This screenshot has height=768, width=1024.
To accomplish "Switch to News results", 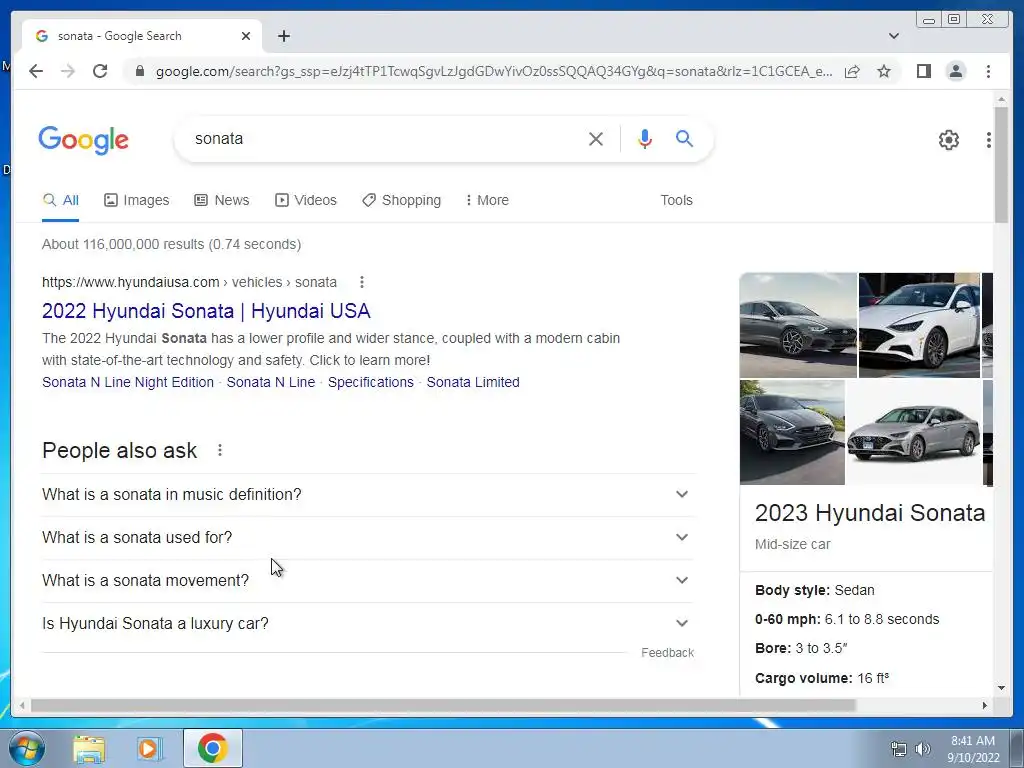I will (221, 200).
